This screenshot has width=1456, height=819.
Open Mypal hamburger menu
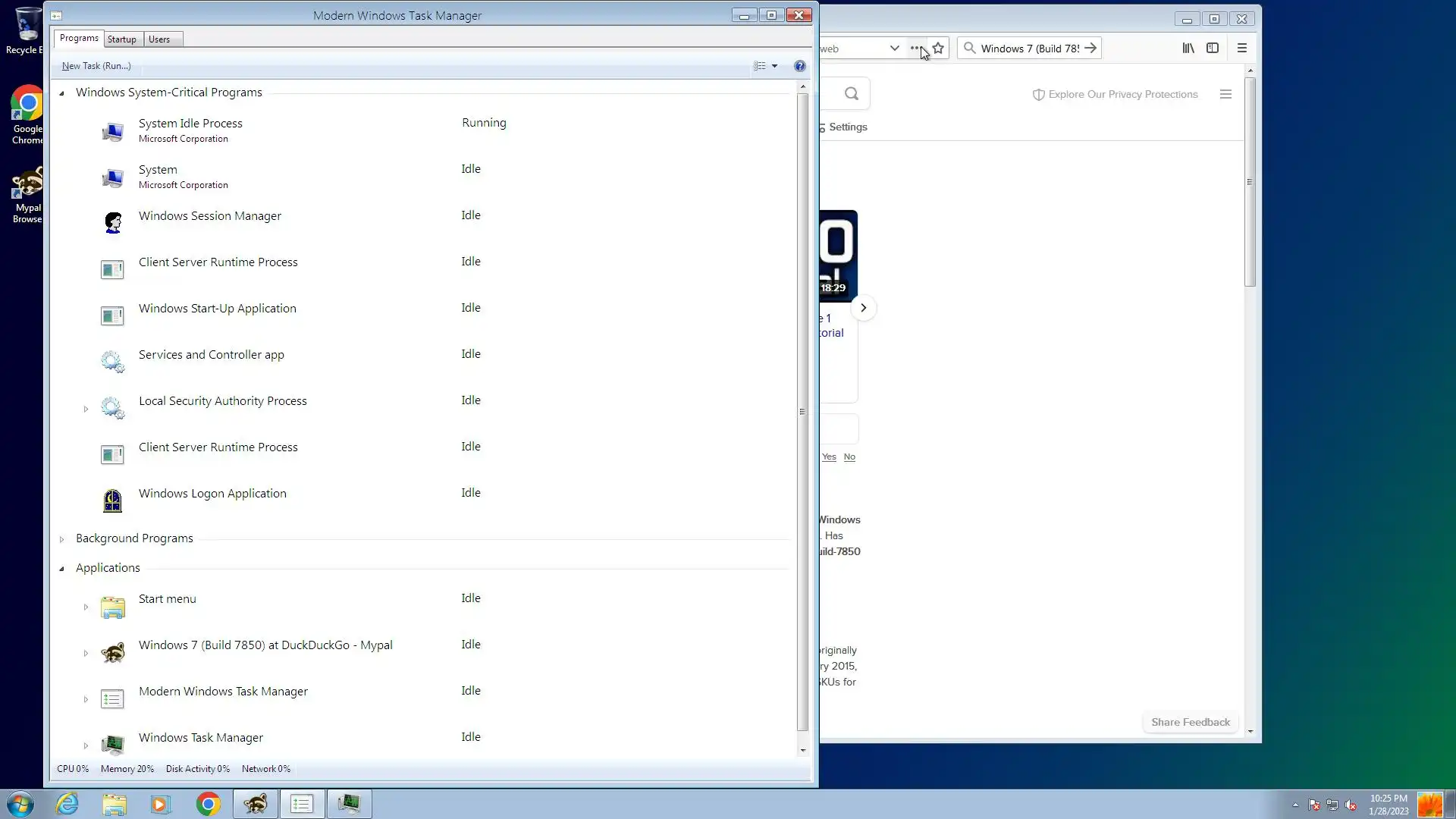pos(1242,49)
